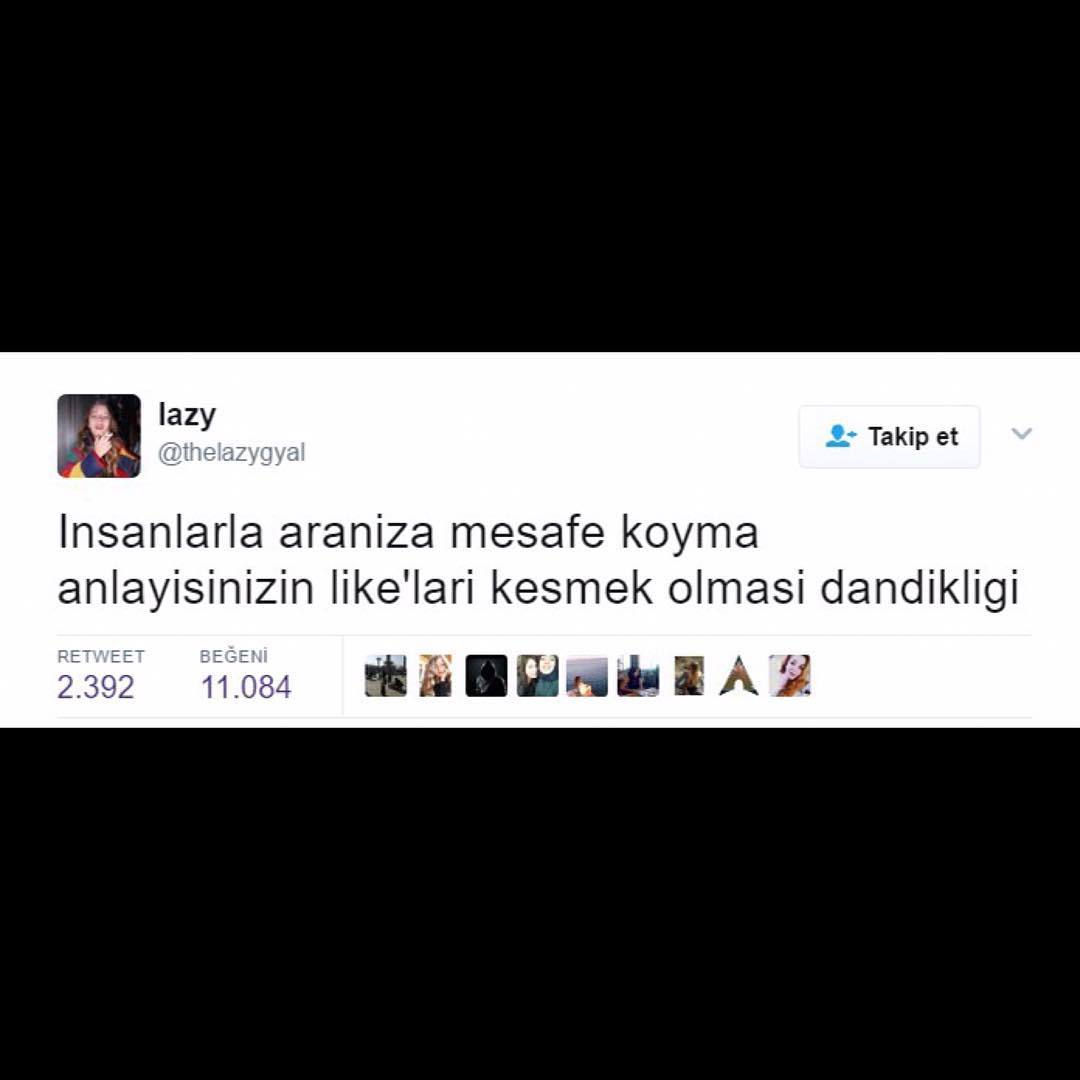This screenshot has height=1080, width=1080.
Task: Expand the tweet options chevron
Action: pyautogui.click(x=1021, y=433)
